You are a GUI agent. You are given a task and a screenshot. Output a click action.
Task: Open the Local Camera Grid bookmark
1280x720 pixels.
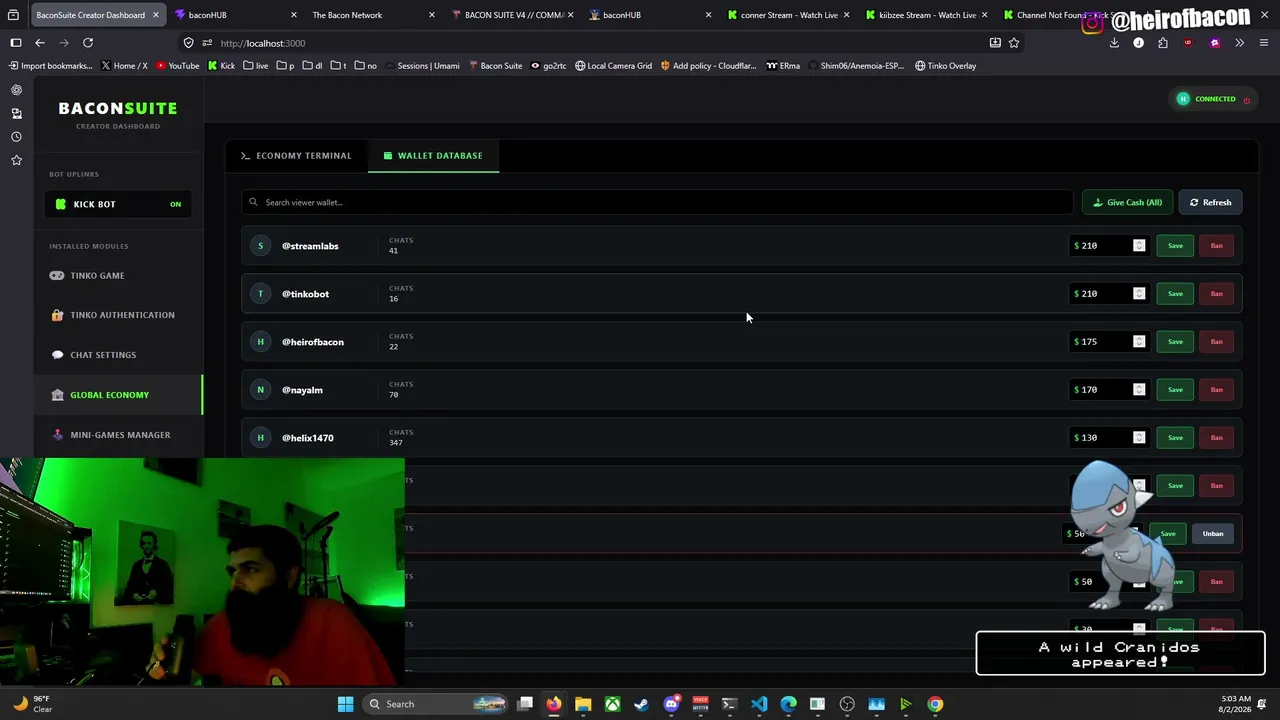613,66
